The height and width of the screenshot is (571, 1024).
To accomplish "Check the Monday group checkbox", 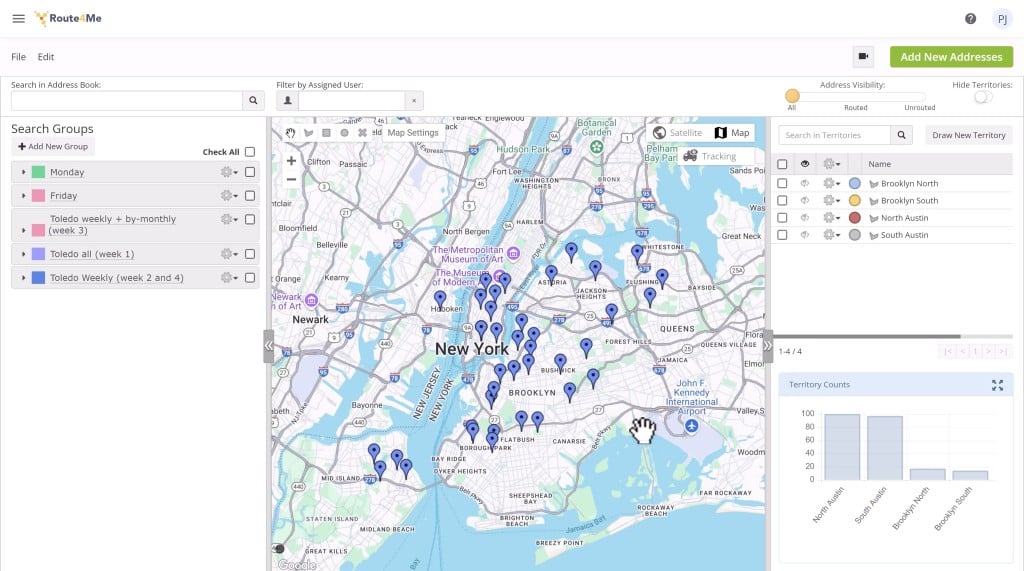I will point(250,172).
